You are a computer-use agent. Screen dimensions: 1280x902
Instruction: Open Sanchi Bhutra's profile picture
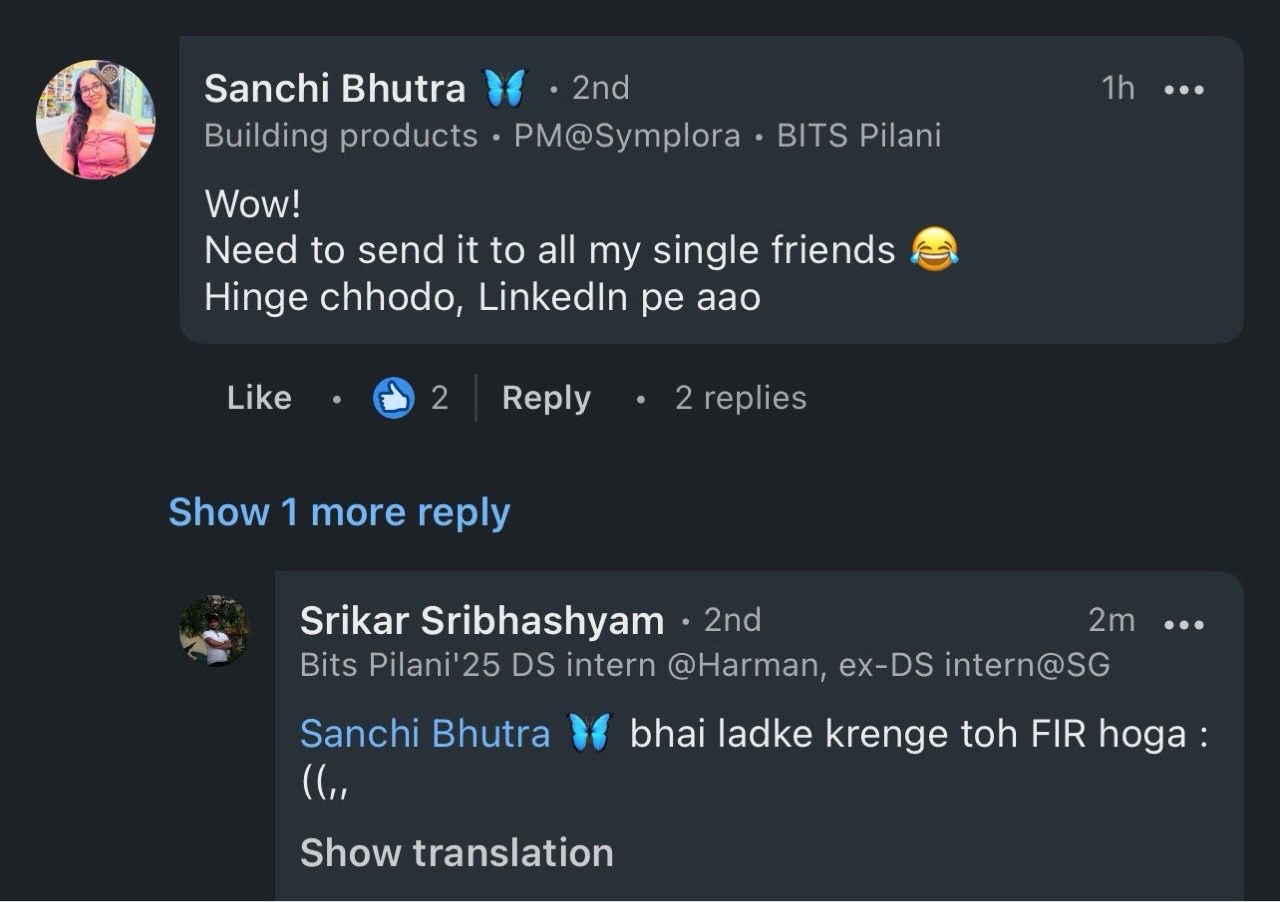(x=96, y=119)
